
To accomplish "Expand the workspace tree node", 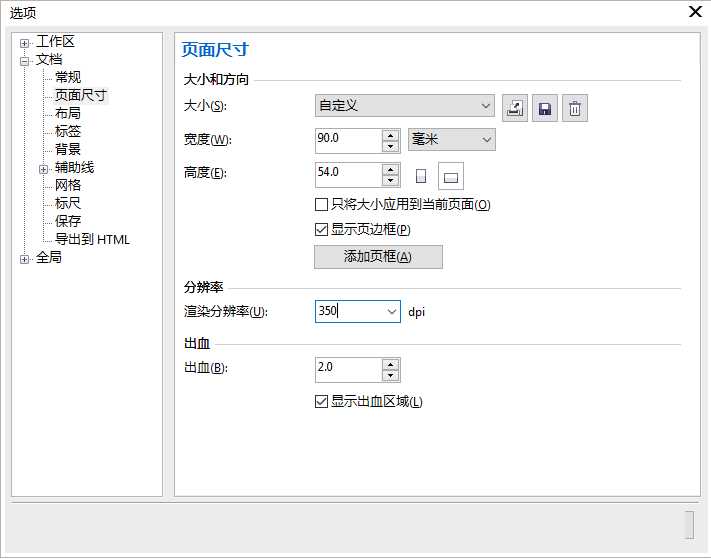I will [x=25, y=43].
